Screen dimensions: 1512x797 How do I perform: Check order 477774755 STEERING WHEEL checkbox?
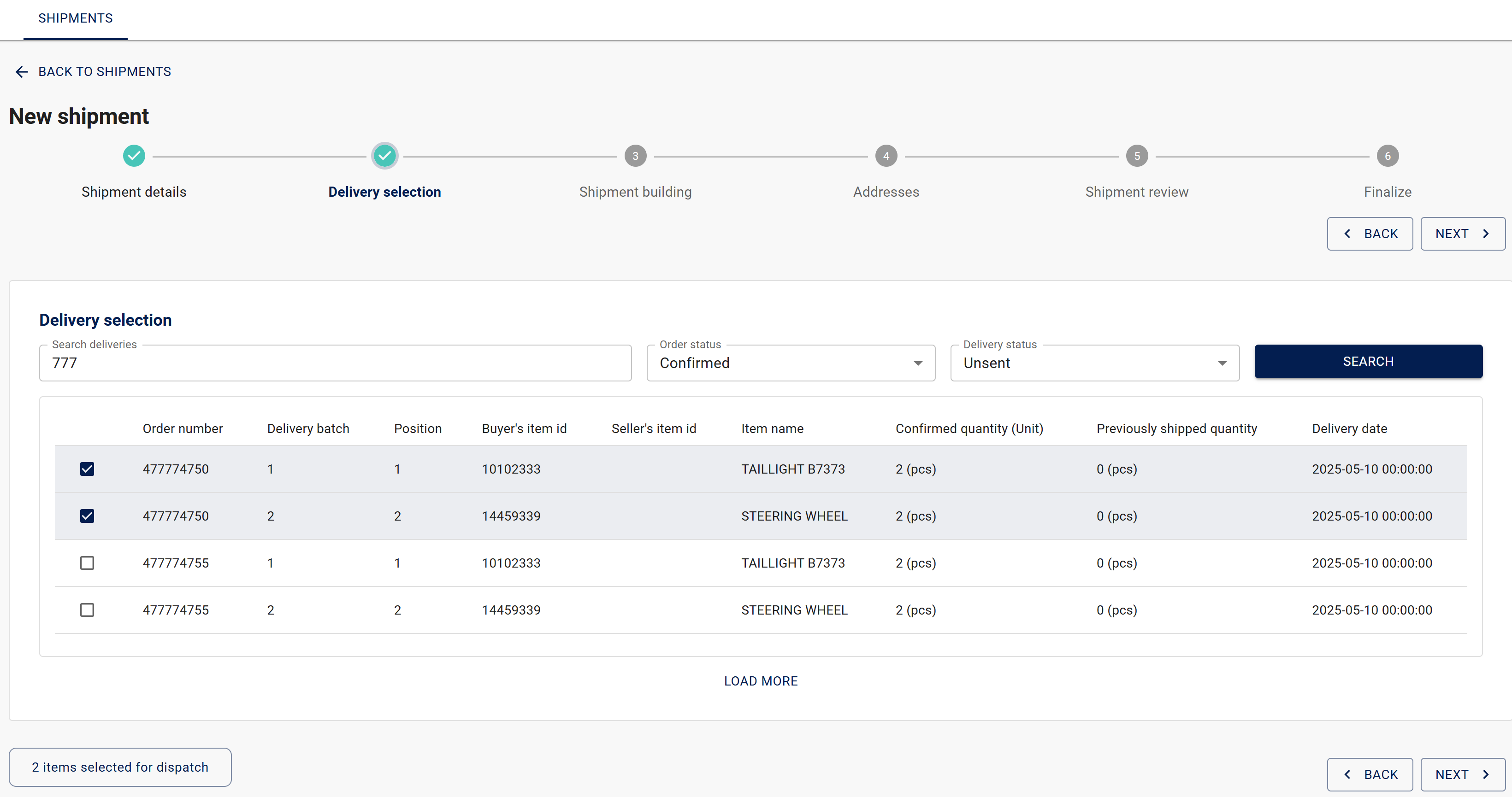pos(87,610)
